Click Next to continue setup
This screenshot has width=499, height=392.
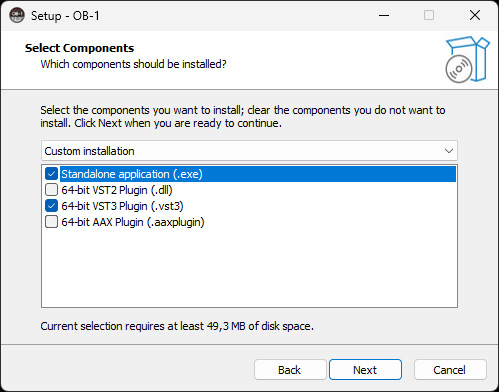(x=365, y=370)
